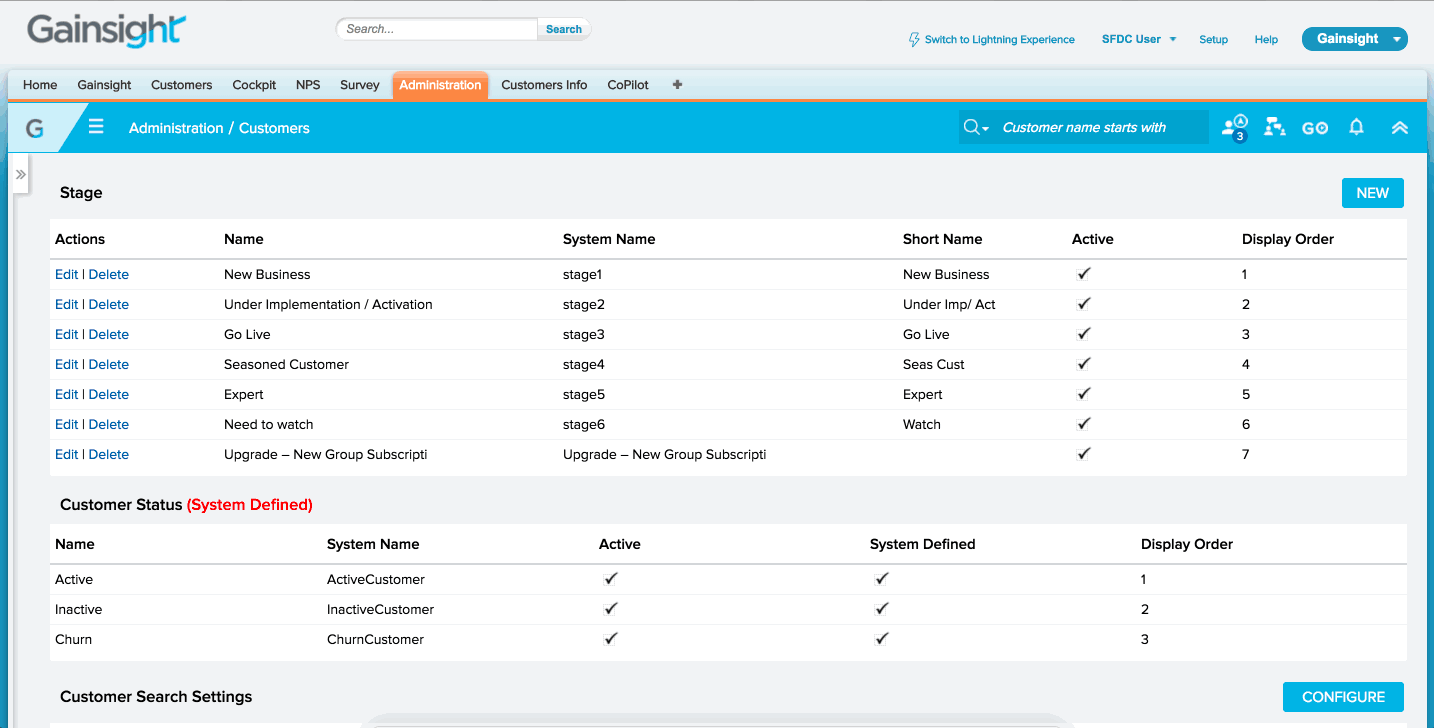Open the Customers Info tab
Screen dimensions: 1434x728
pyautogui.click(x=544, y=85)
